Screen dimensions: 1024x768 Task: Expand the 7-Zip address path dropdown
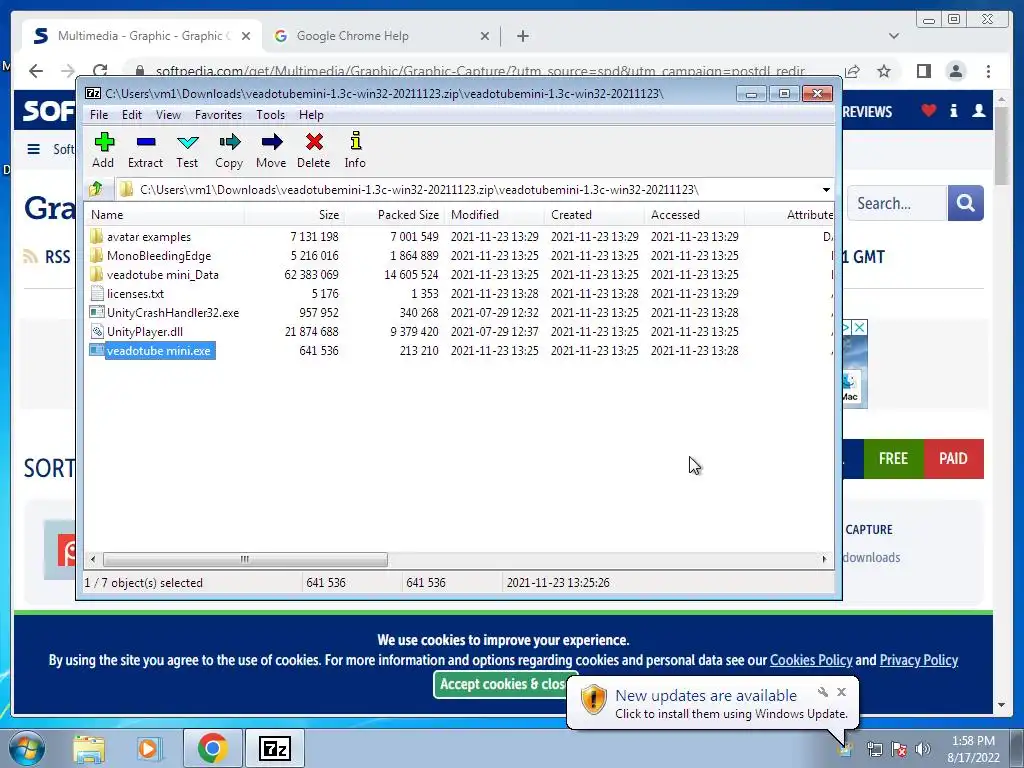(826, 189)
